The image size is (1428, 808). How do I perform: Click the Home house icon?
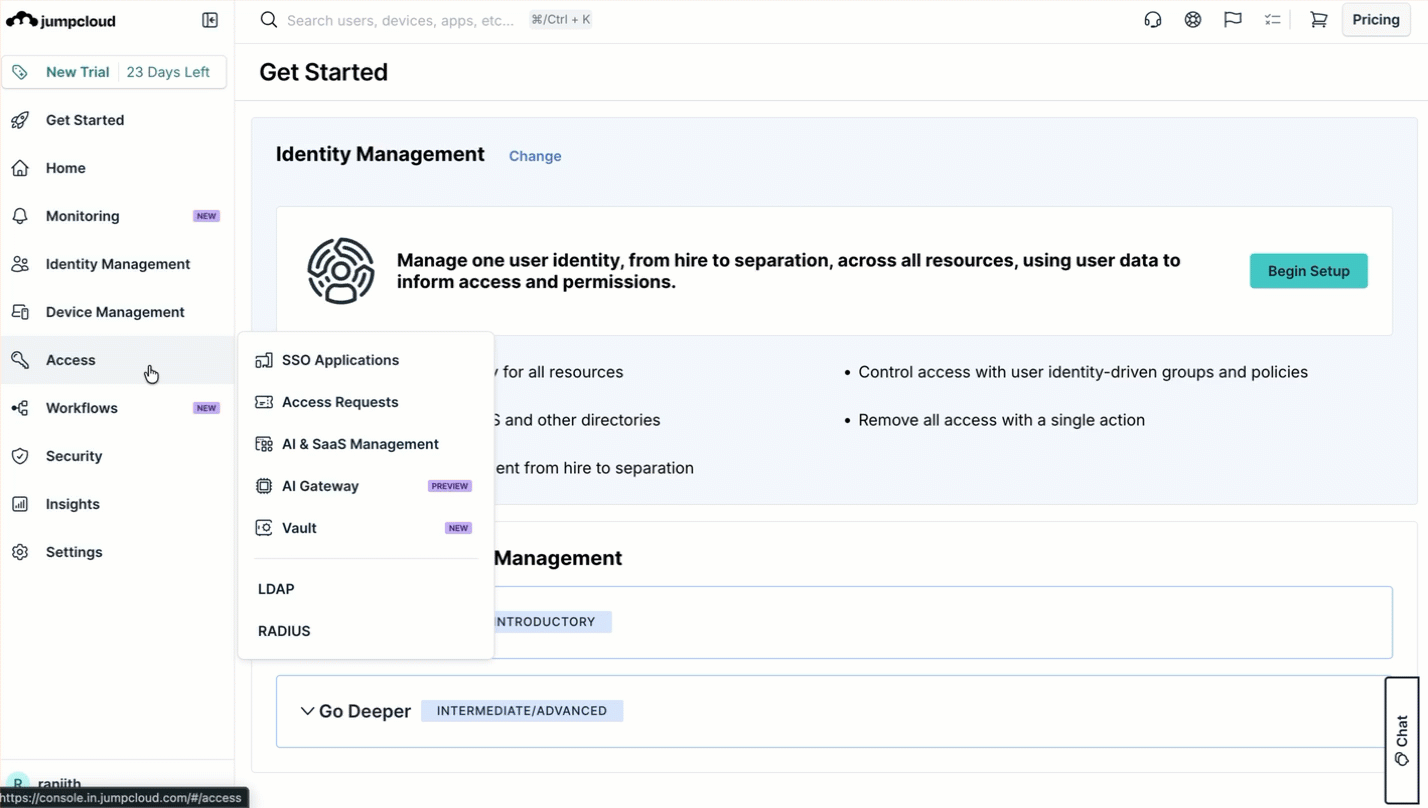tap(20, 168)
